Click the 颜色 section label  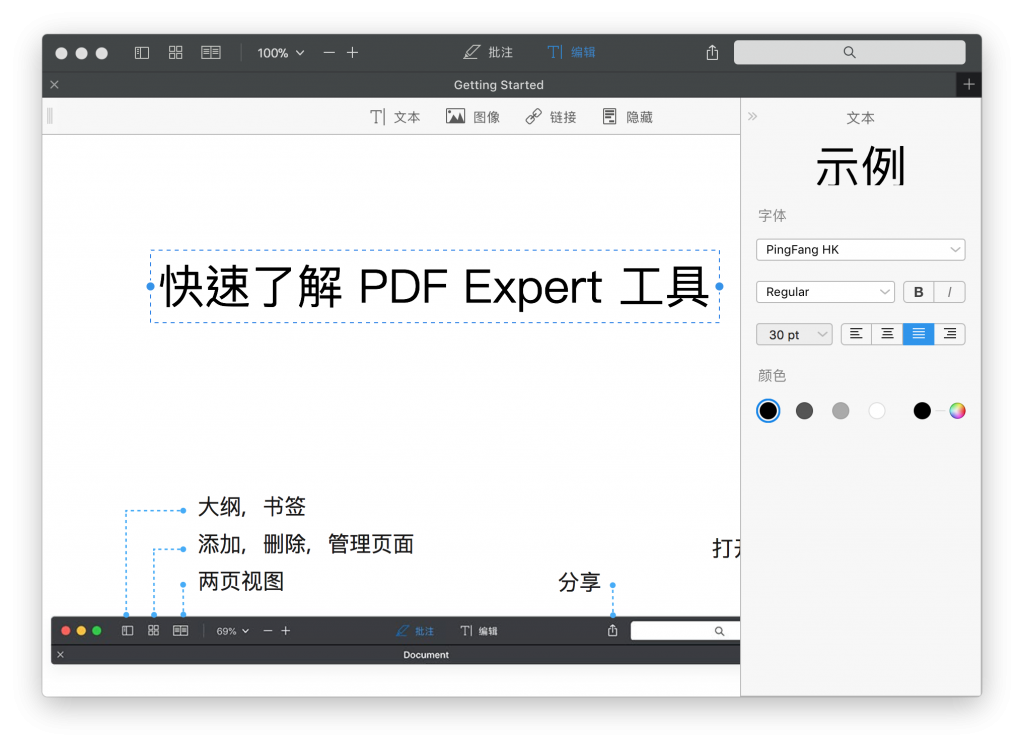772,375
